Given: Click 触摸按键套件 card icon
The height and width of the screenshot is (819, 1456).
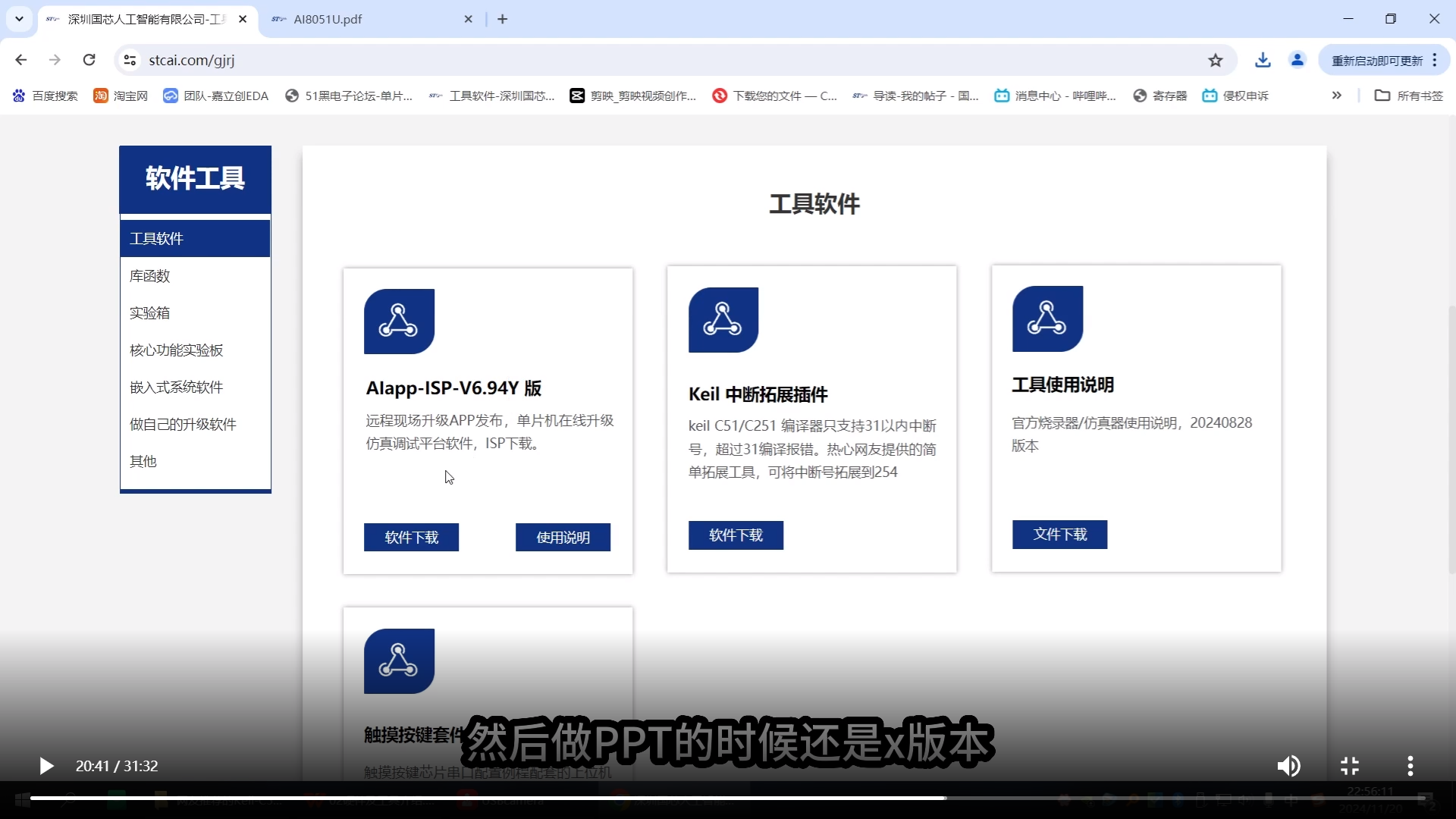Looking at the screenshot, I should pyautogui.click(x=399, y=661).
